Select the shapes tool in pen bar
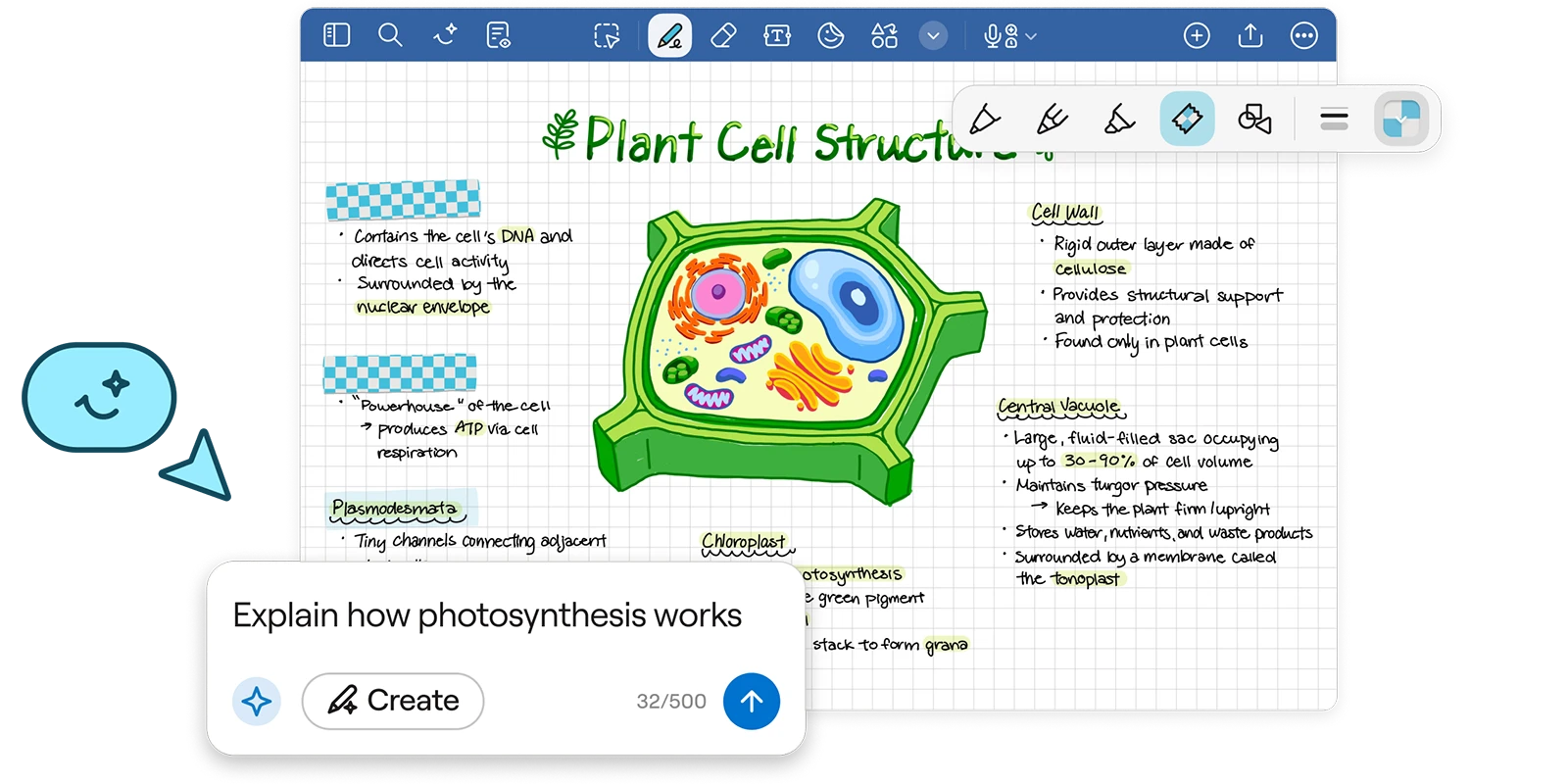Screen dimensions: 1568x784 [x=1254, y=120]
